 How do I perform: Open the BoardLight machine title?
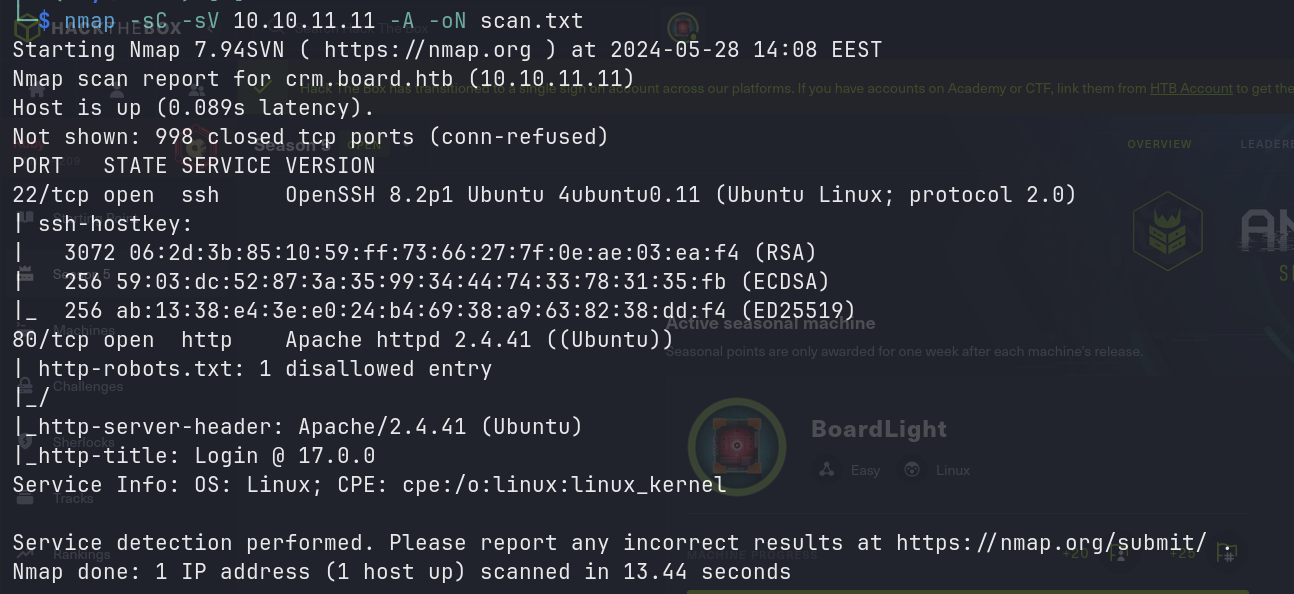point(879,429)
